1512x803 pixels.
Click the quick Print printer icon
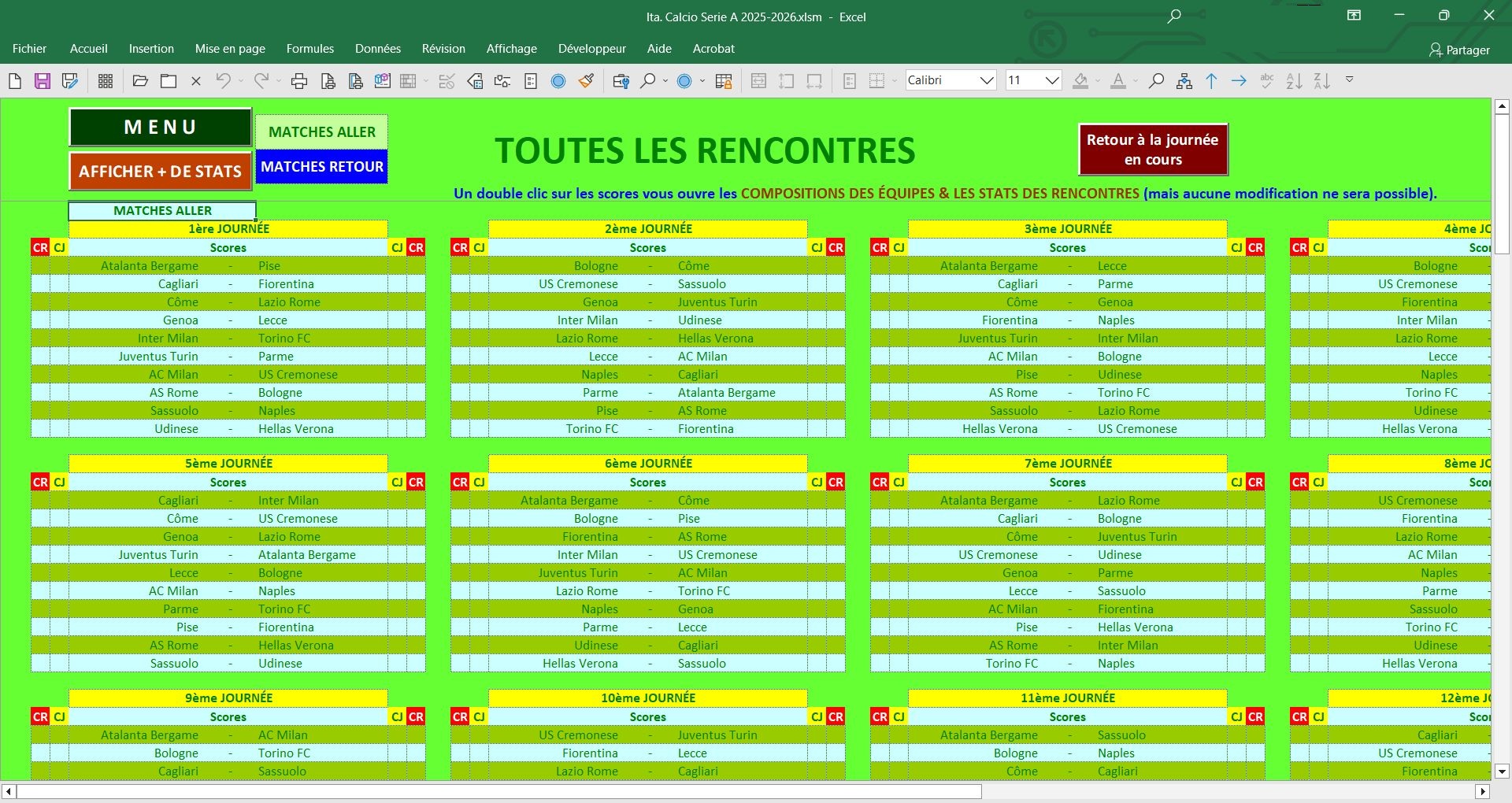[x=299, y=80]
